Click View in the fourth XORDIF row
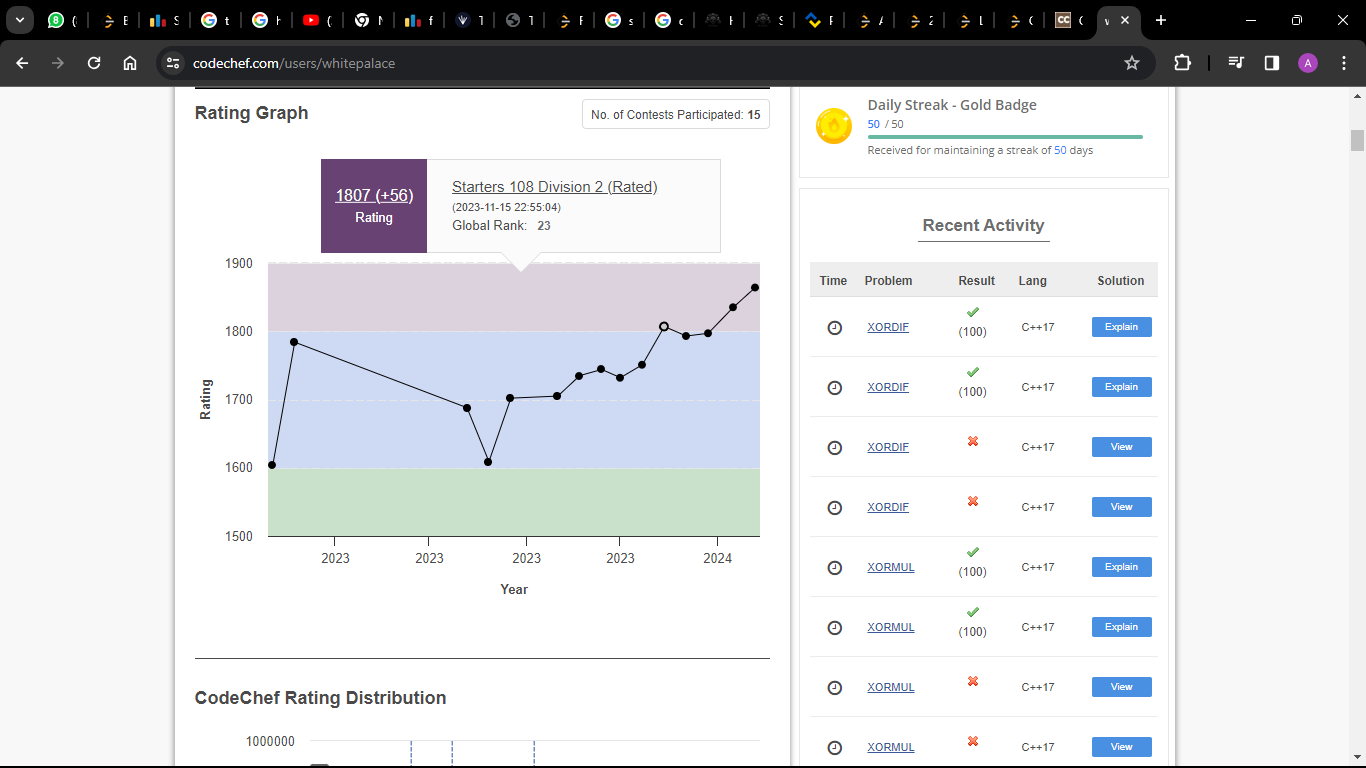1366x768 pixels. (1121, 507)
